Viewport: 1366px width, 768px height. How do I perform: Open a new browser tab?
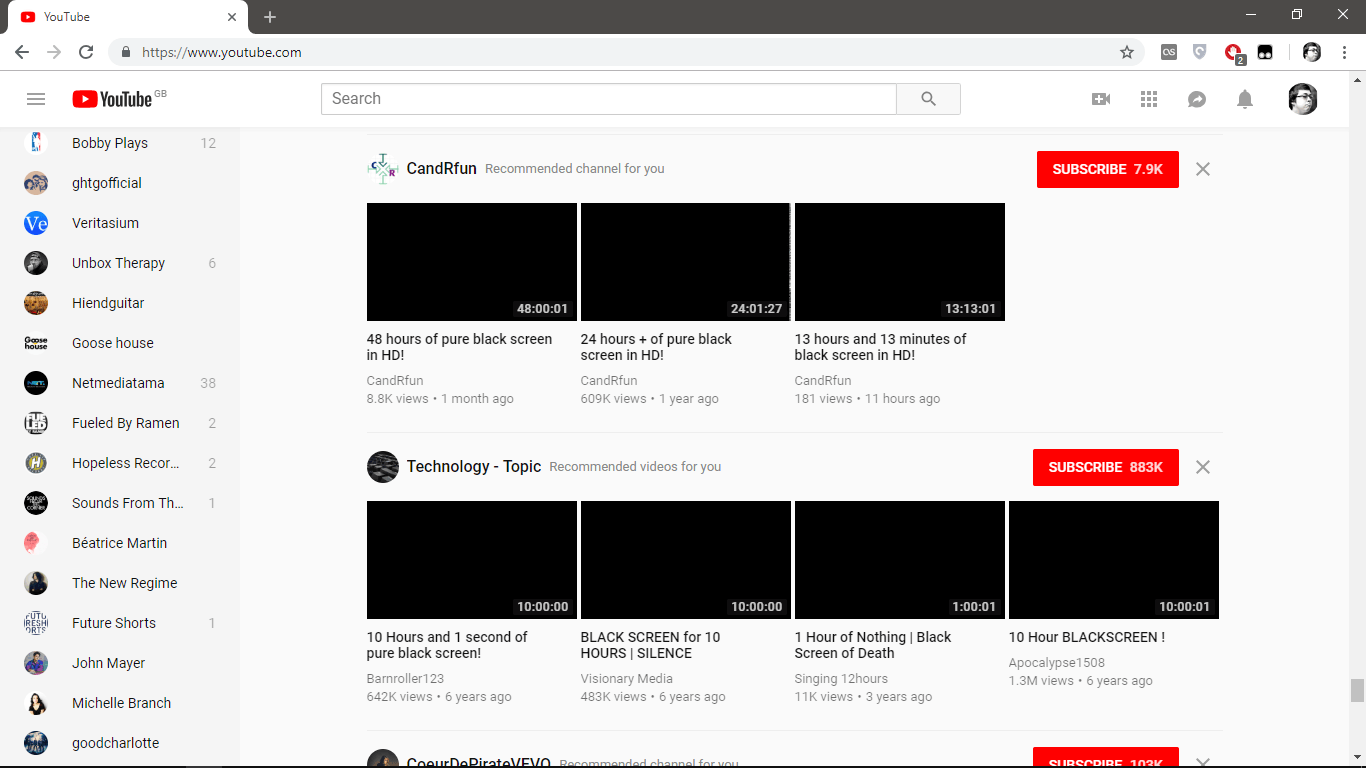click(270, 17)
